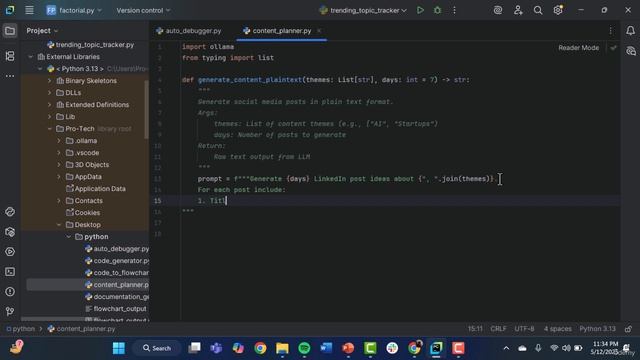Collapse Python 3.13 interpreter node
640x360 pixels.
[x=40, y=69]
